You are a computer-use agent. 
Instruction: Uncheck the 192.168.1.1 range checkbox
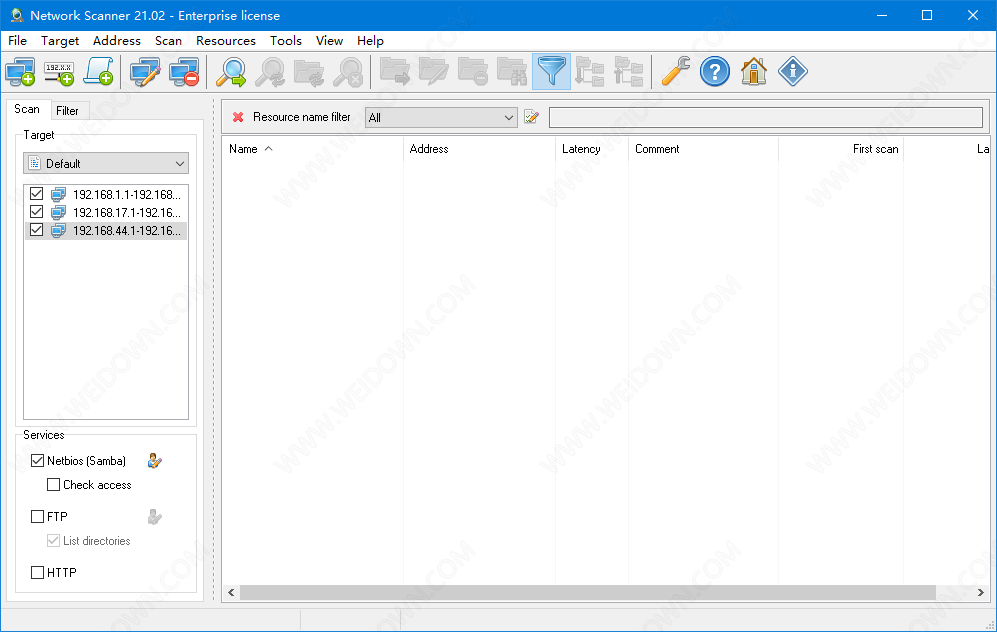click(x=36, y=194)
